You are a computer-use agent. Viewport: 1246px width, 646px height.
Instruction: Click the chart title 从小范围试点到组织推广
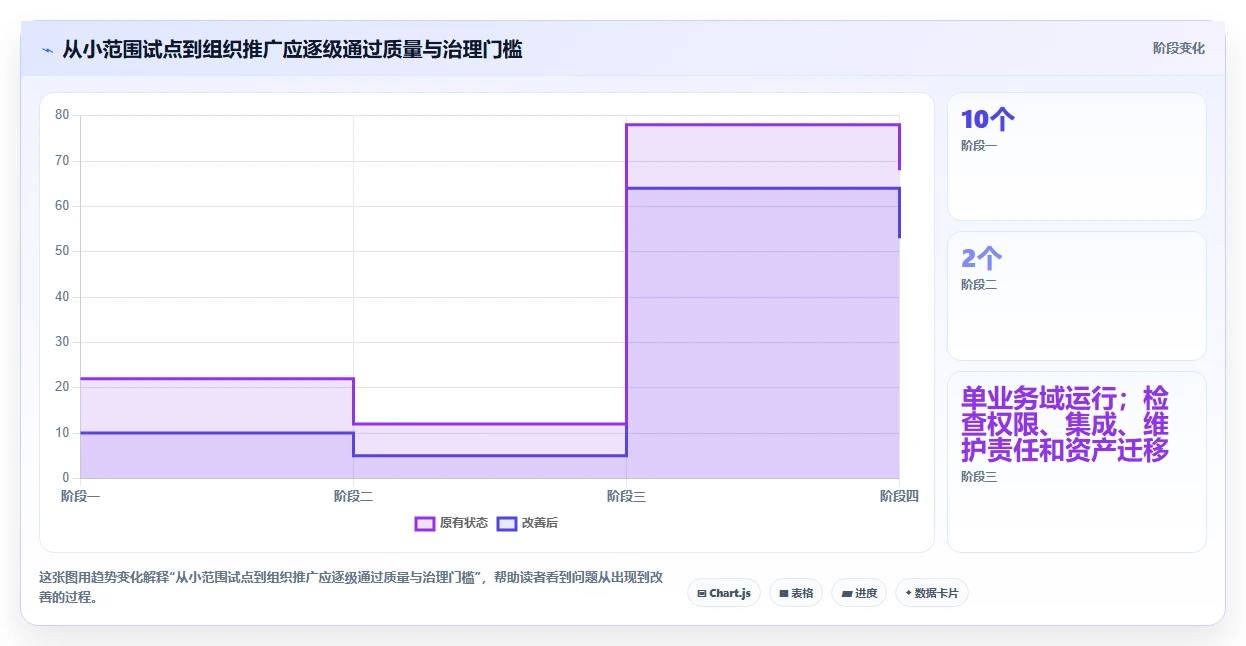click(x=292, y=49)
